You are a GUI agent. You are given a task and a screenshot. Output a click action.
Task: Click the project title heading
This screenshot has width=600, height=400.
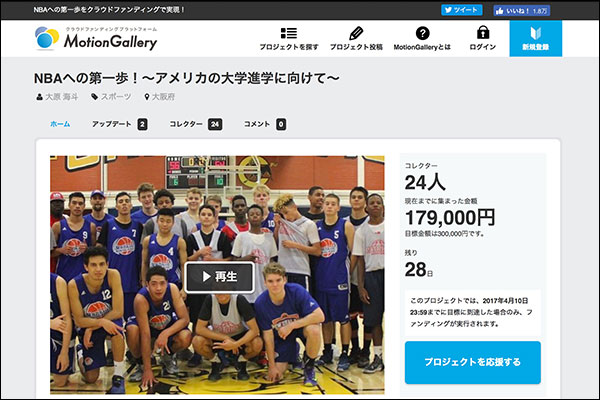point(186,78)
